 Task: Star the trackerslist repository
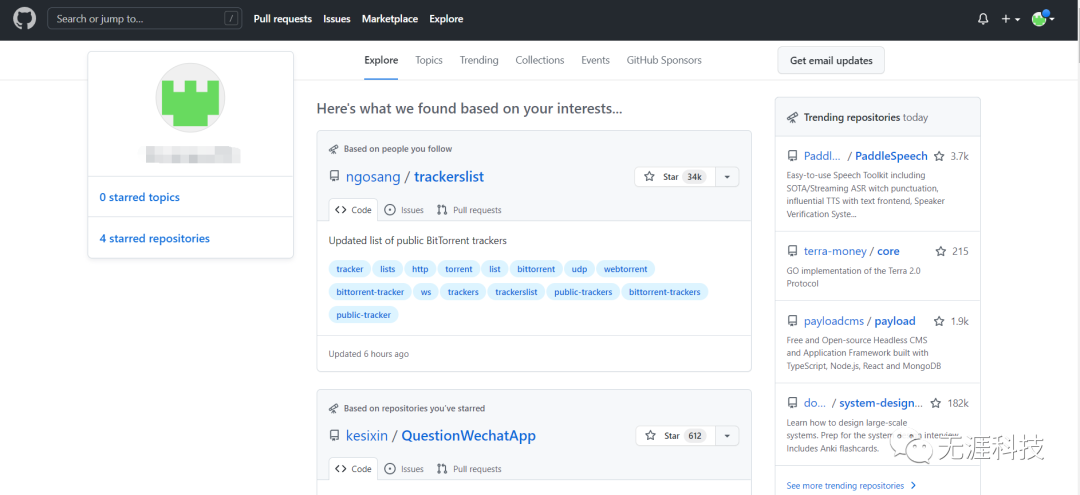coord(675,177)
